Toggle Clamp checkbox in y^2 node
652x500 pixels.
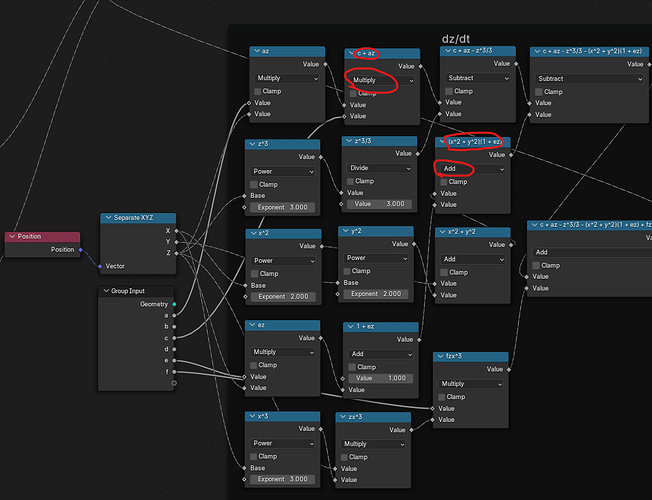347,271
